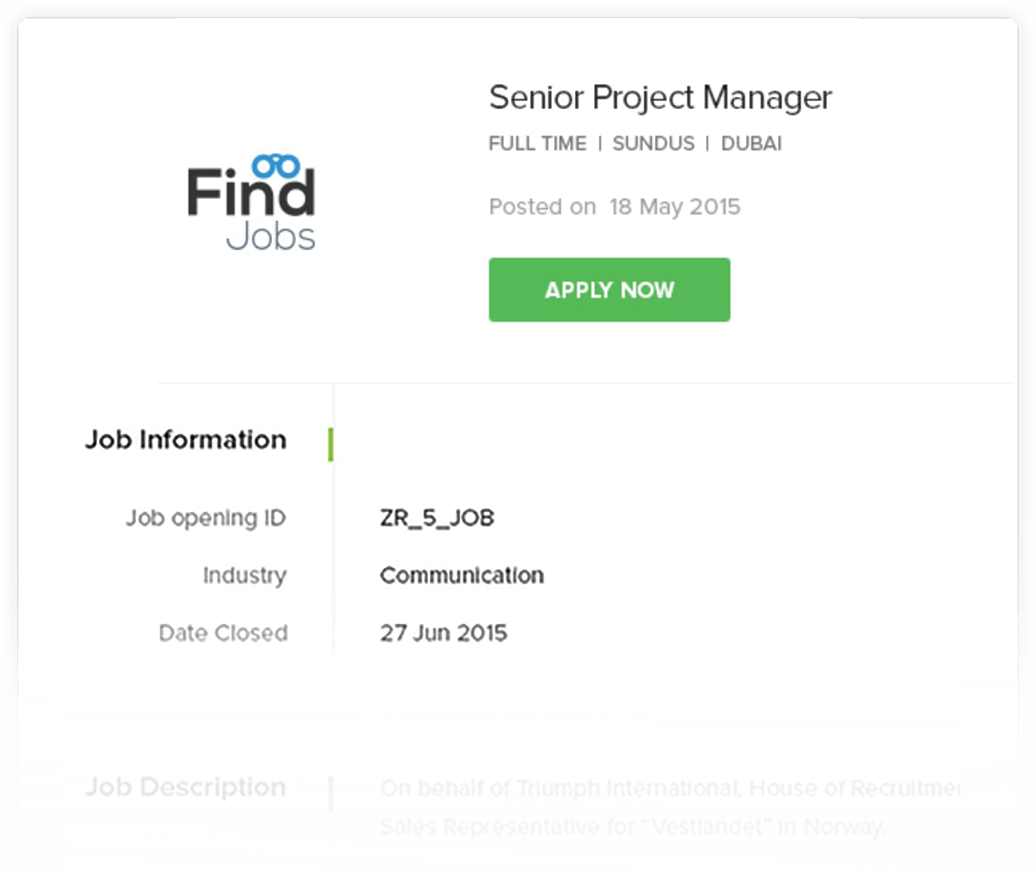Viewport: 1036px width, 872px height.
Task: Click the Job opening ID label
Action: point(205,518)
